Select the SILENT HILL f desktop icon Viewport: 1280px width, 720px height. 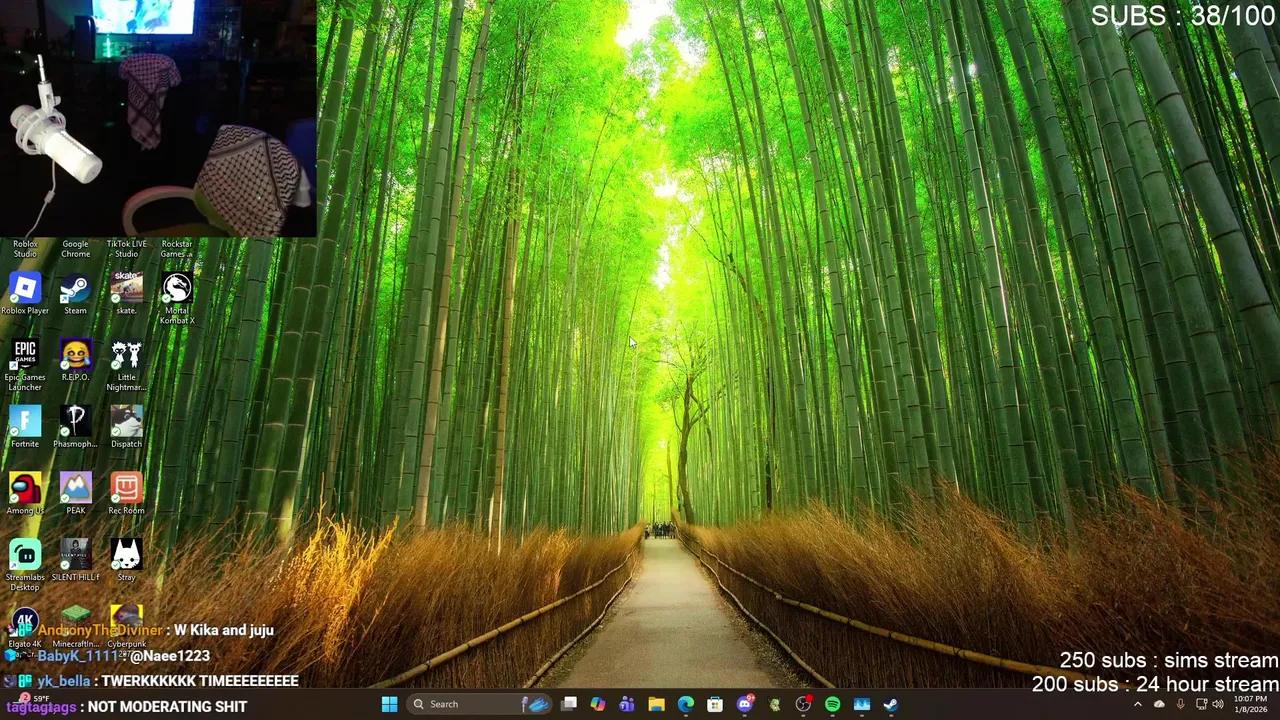coord(75,561)
